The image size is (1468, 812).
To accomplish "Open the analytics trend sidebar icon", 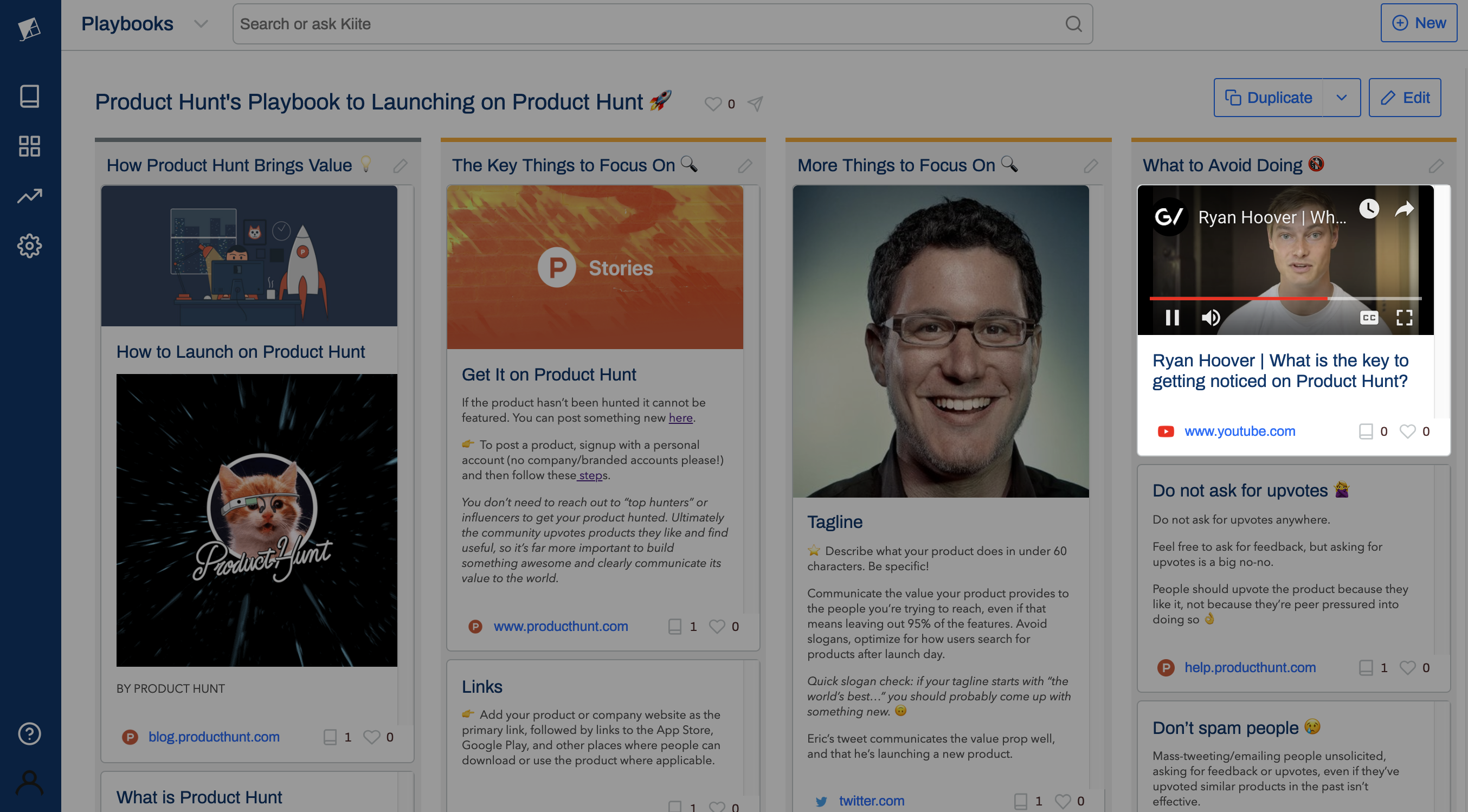I will pyautogui.click(x=30, y=196).
